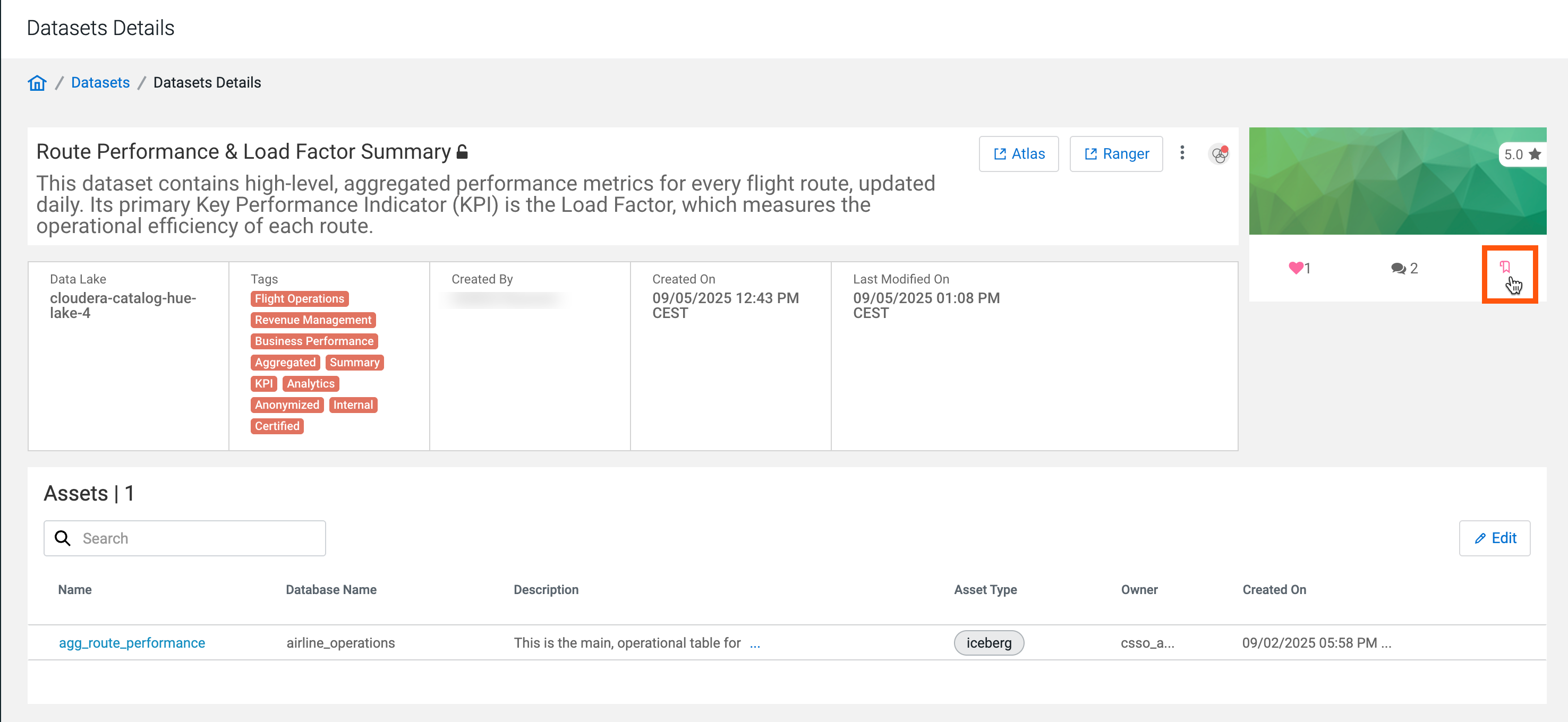Toggle the bookmark icon
The width and height of the screenshot is (1568, 722).
pos(1504,267)
